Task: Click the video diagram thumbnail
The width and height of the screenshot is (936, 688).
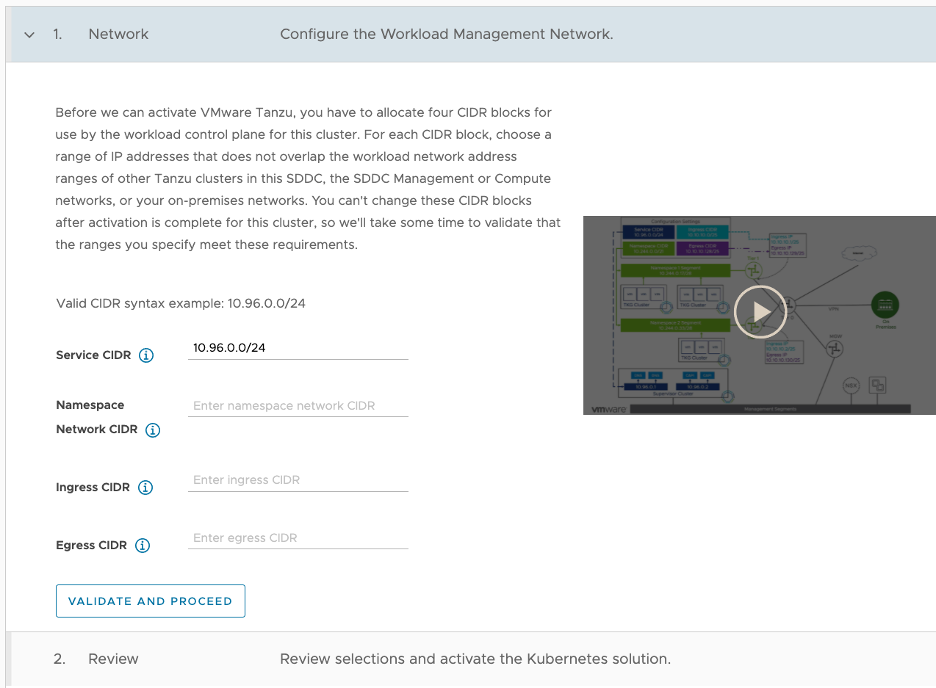Action: 759,315
